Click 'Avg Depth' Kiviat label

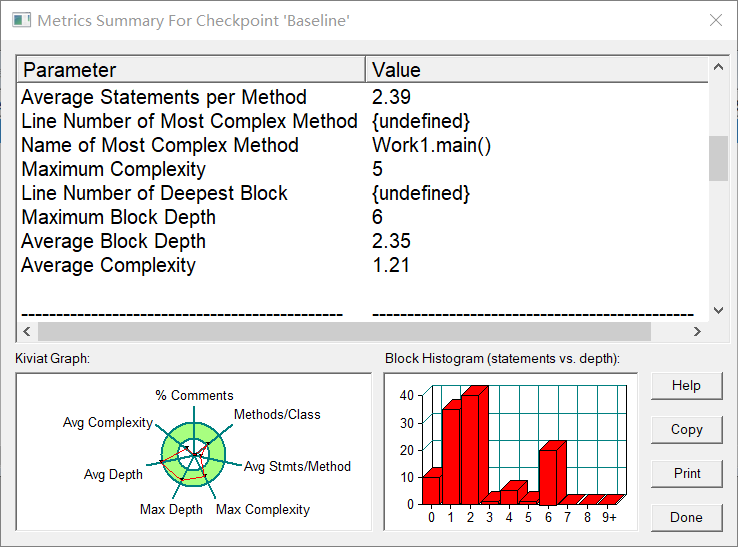(x=113, y=474)
